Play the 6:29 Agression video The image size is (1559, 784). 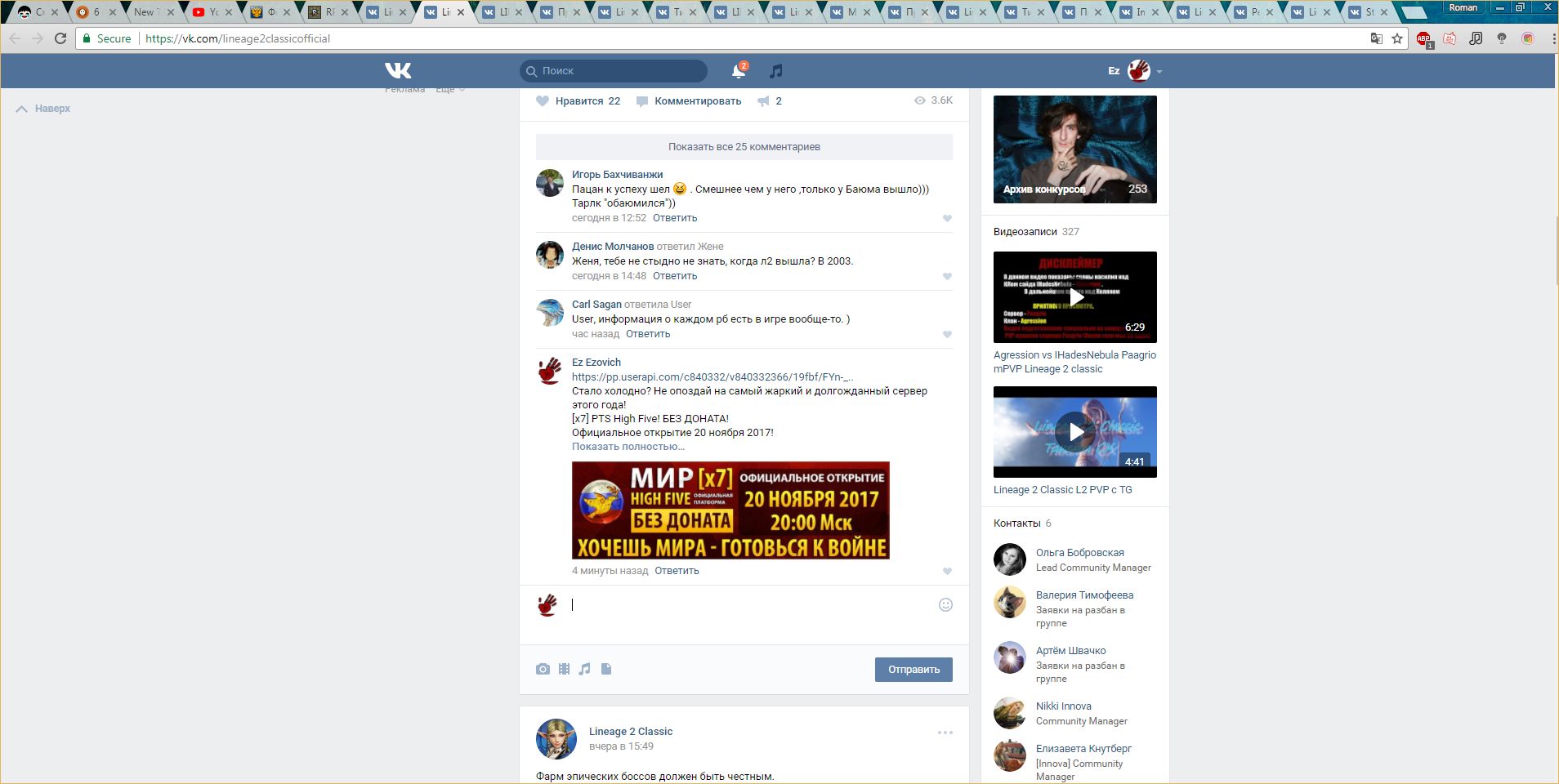[1075, 297]
